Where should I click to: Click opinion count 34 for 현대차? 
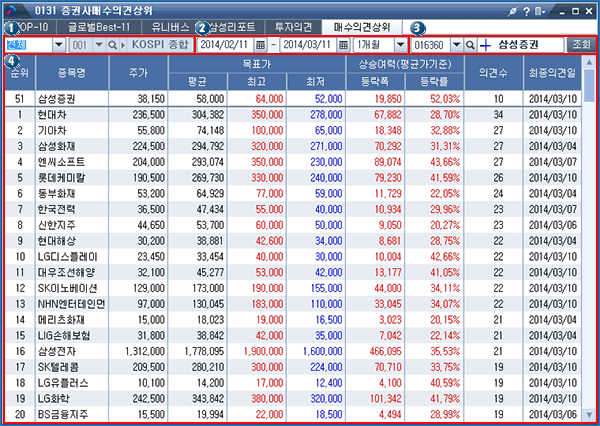[498, 115]
